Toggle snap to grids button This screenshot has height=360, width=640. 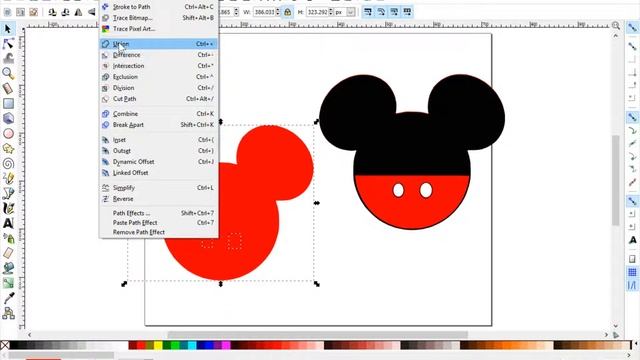coord(632,272)
